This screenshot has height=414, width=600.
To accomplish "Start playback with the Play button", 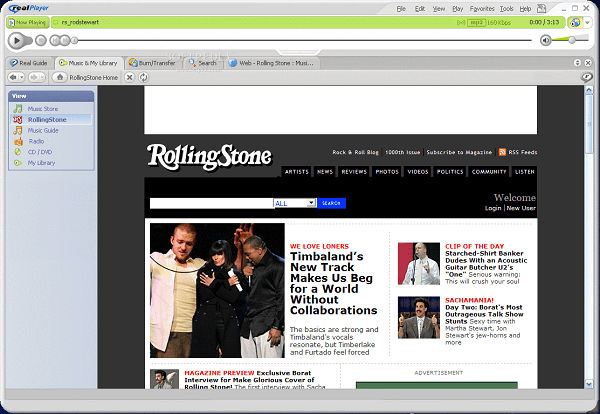I will point(16,40).
